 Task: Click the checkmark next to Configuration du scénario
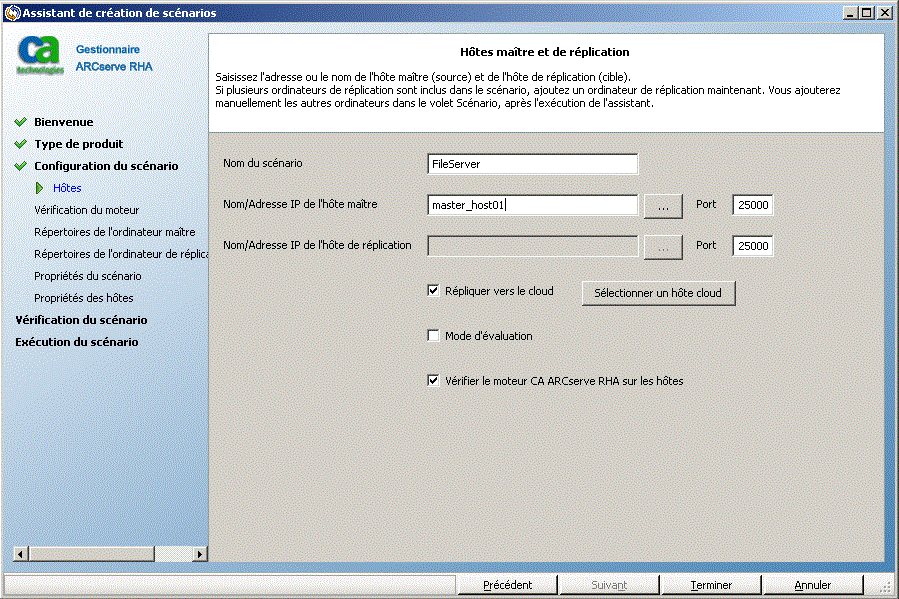[x=22, y=166]
